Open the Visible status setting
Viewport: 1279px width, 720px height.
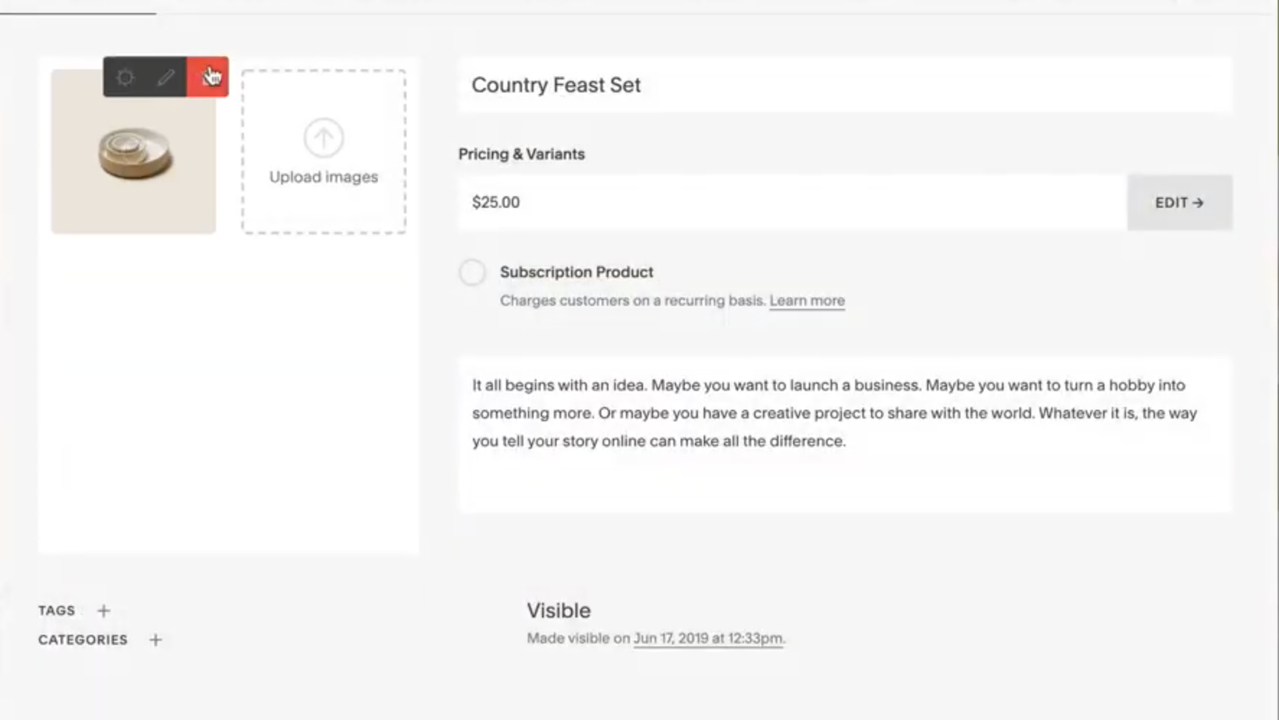558,611
